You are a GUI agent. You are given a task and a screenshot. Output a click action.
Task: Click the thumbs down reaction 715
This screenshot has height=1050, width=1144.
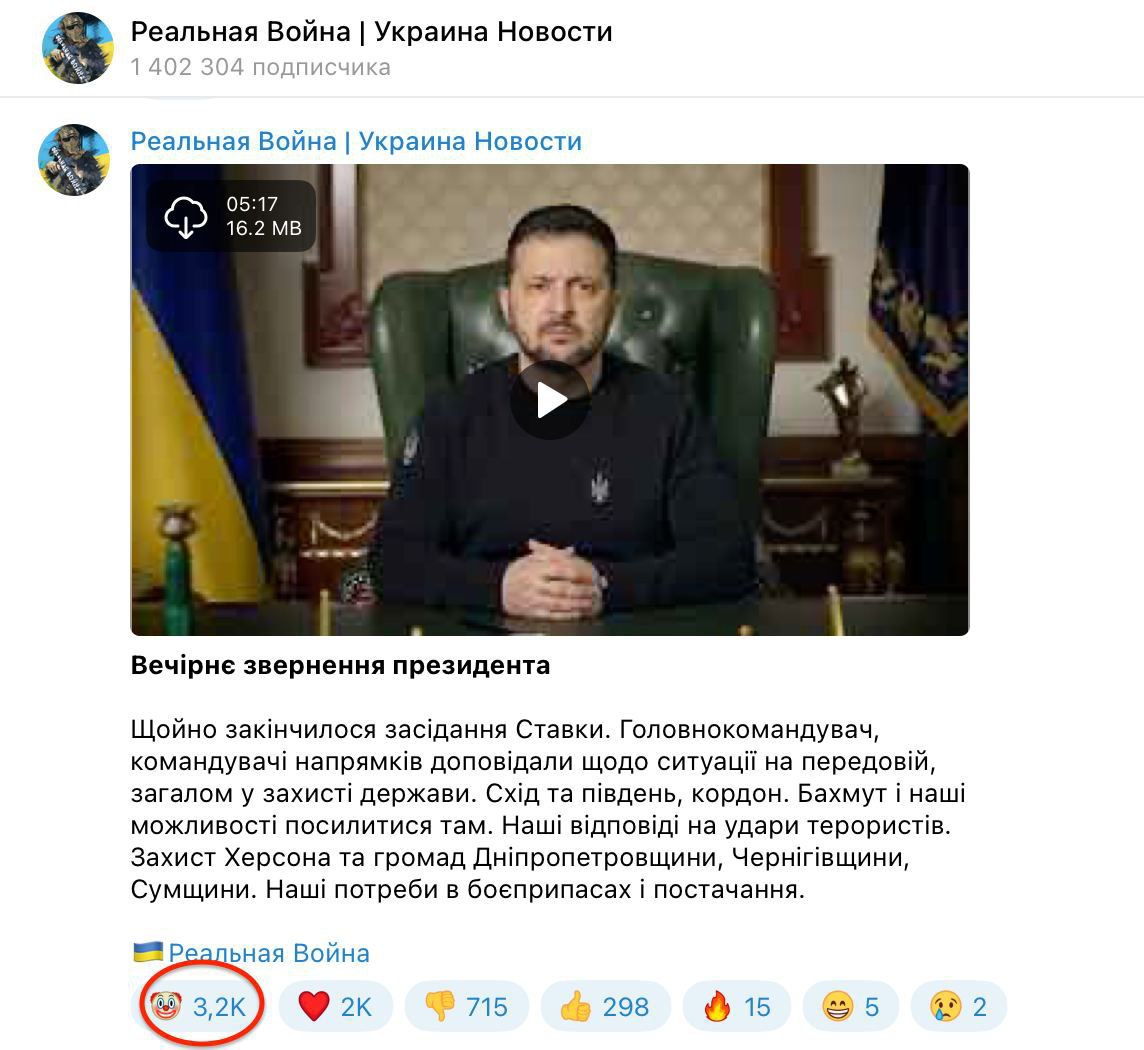tap(466, 1006)
